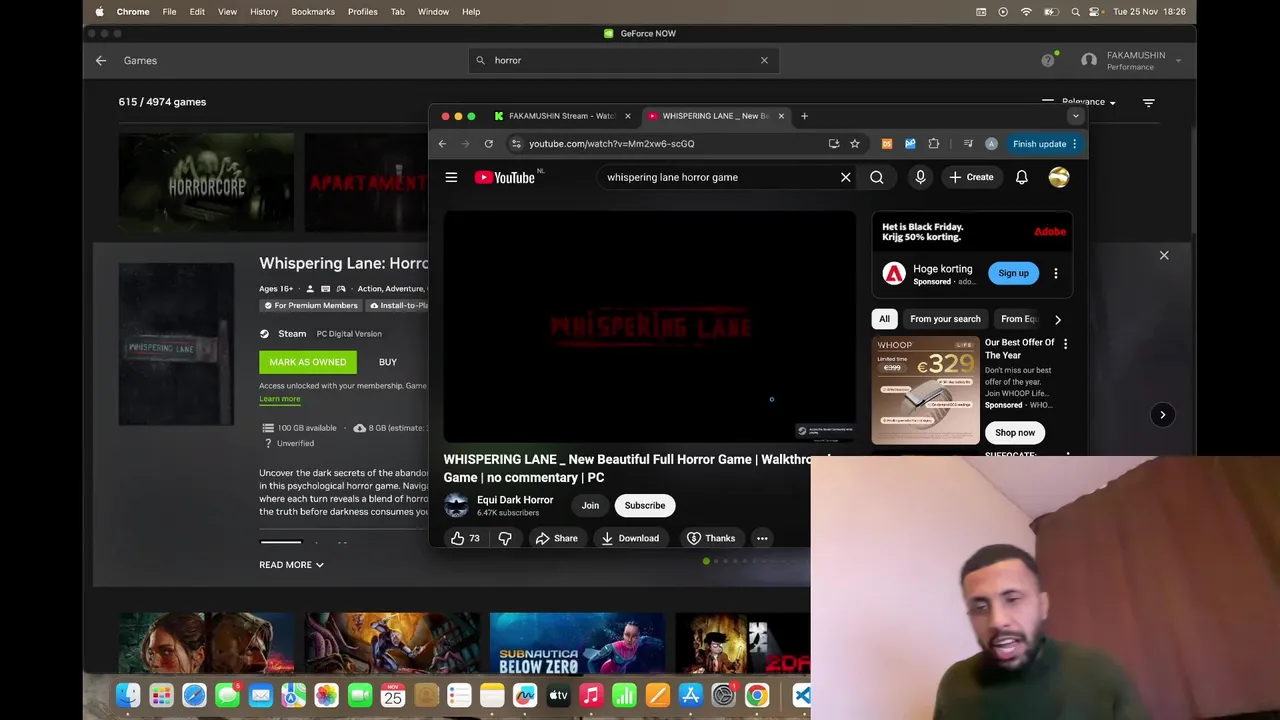Clear YouTube search box text
1280x720 pixels.
(x=845, y=177)
